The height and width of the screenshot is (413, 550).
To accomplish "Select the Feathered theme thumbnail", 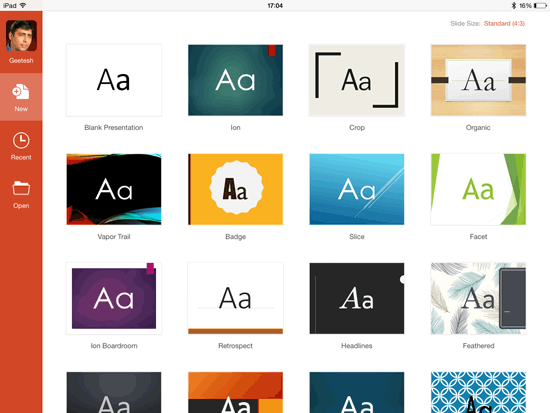I will click(478, 298).
